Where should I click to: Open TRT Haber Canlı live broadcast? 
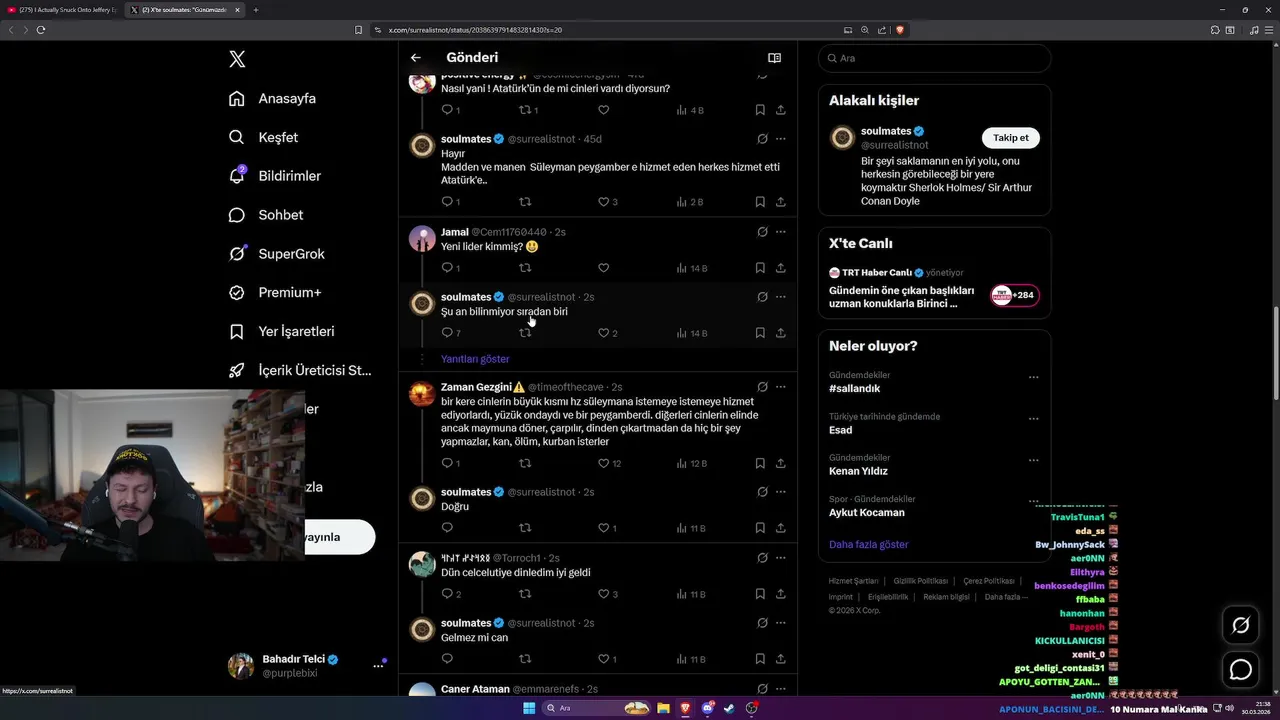(x=934, y=288)
